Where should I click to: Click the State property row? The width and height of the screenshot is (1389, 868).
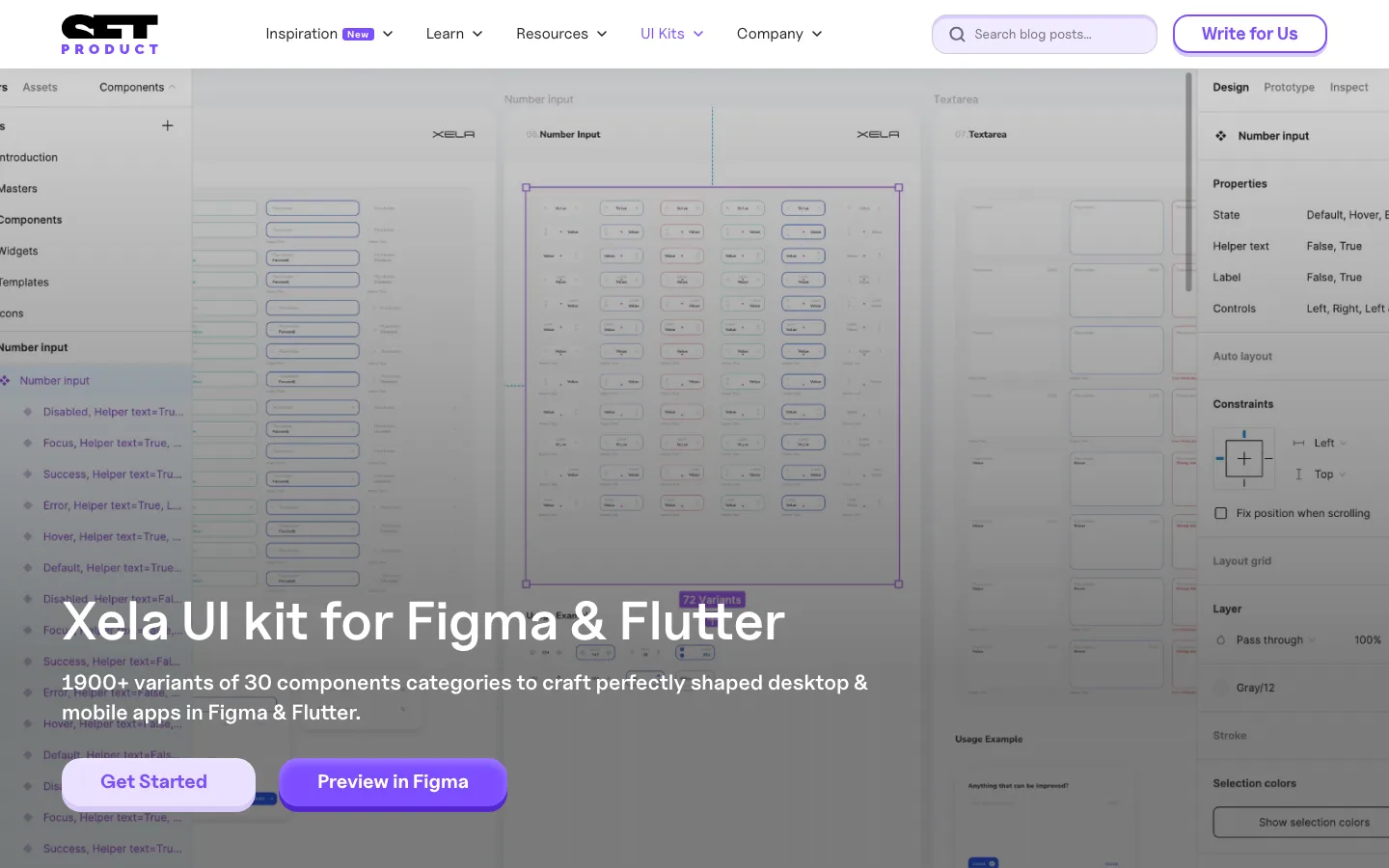(x=1300, y=215)
